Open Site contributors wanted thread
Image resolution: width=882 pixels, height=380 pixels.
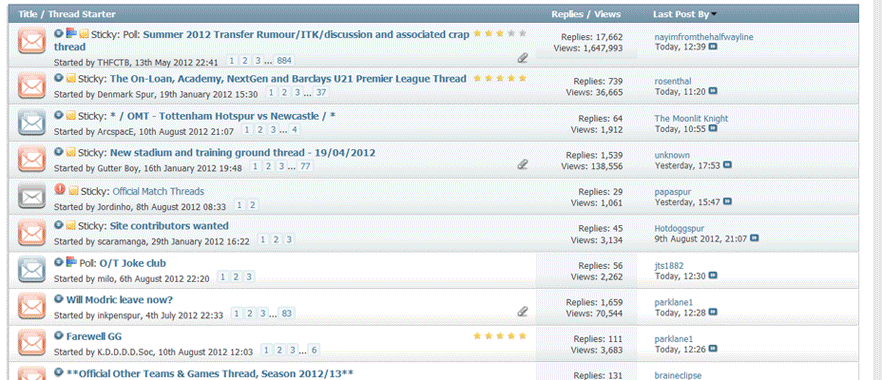coord(169,226)
